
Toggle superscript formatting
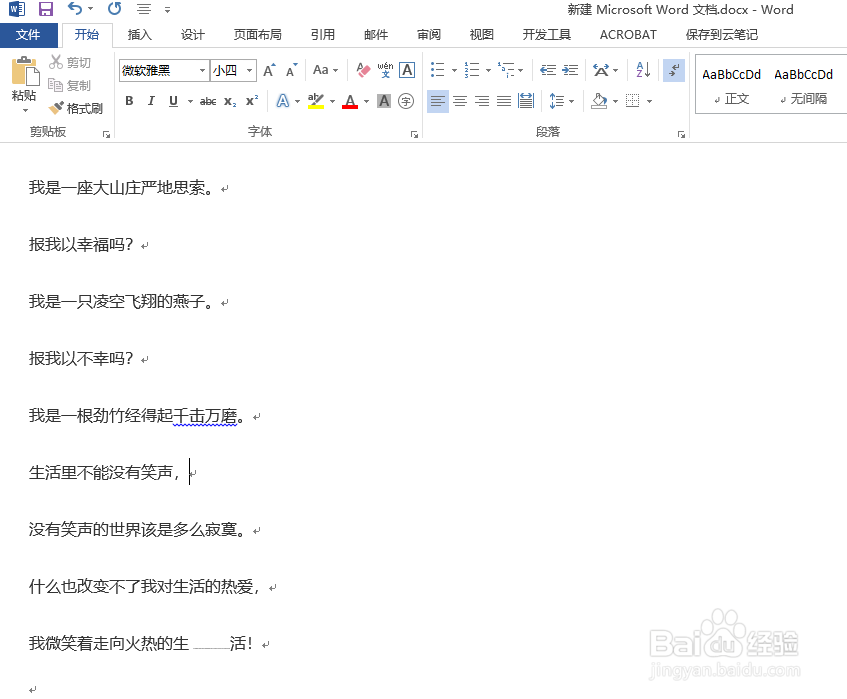point(249,101)
